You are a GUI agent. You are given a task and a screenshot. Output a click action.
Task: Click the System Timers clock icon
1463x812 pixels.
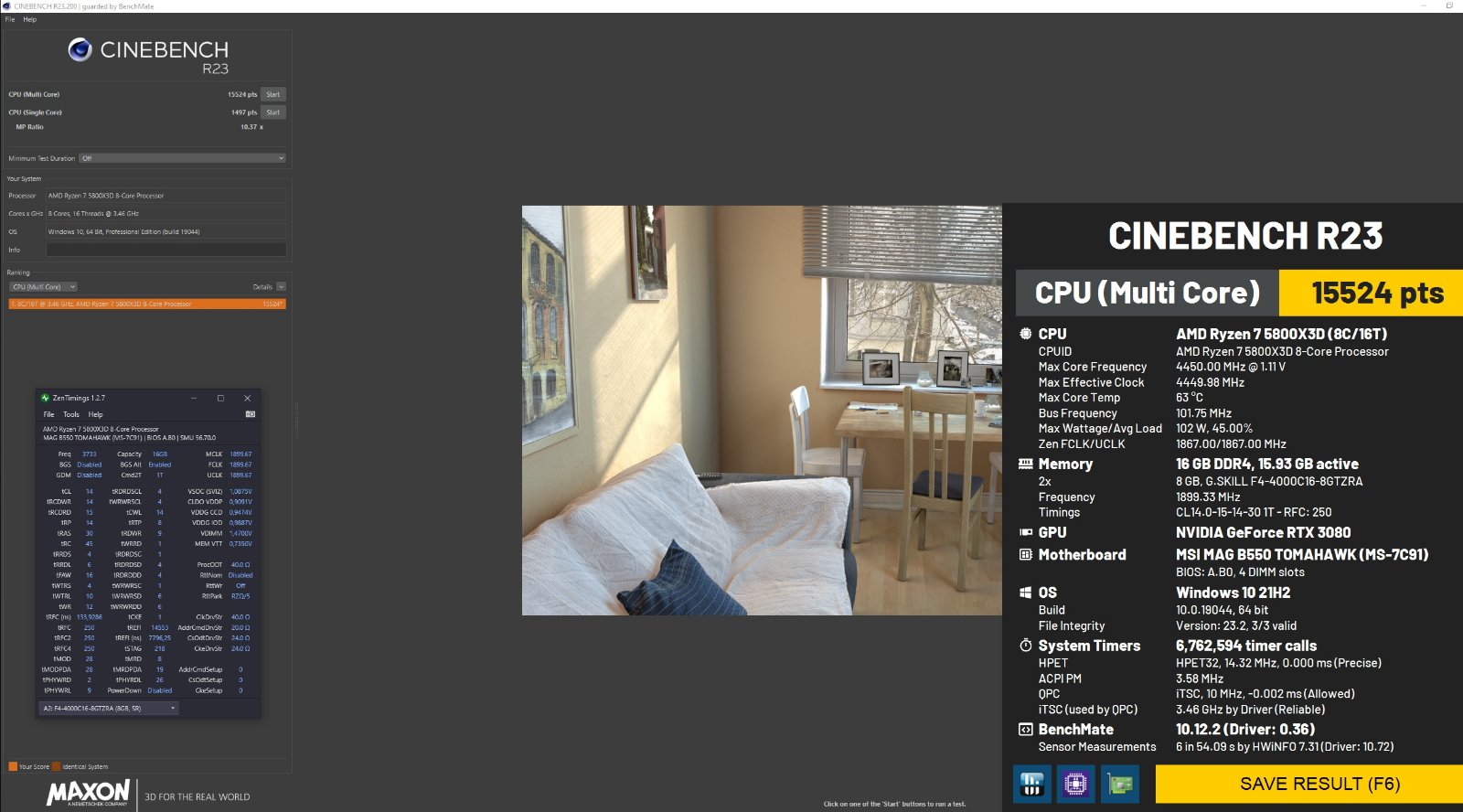tap(1026, 646)
